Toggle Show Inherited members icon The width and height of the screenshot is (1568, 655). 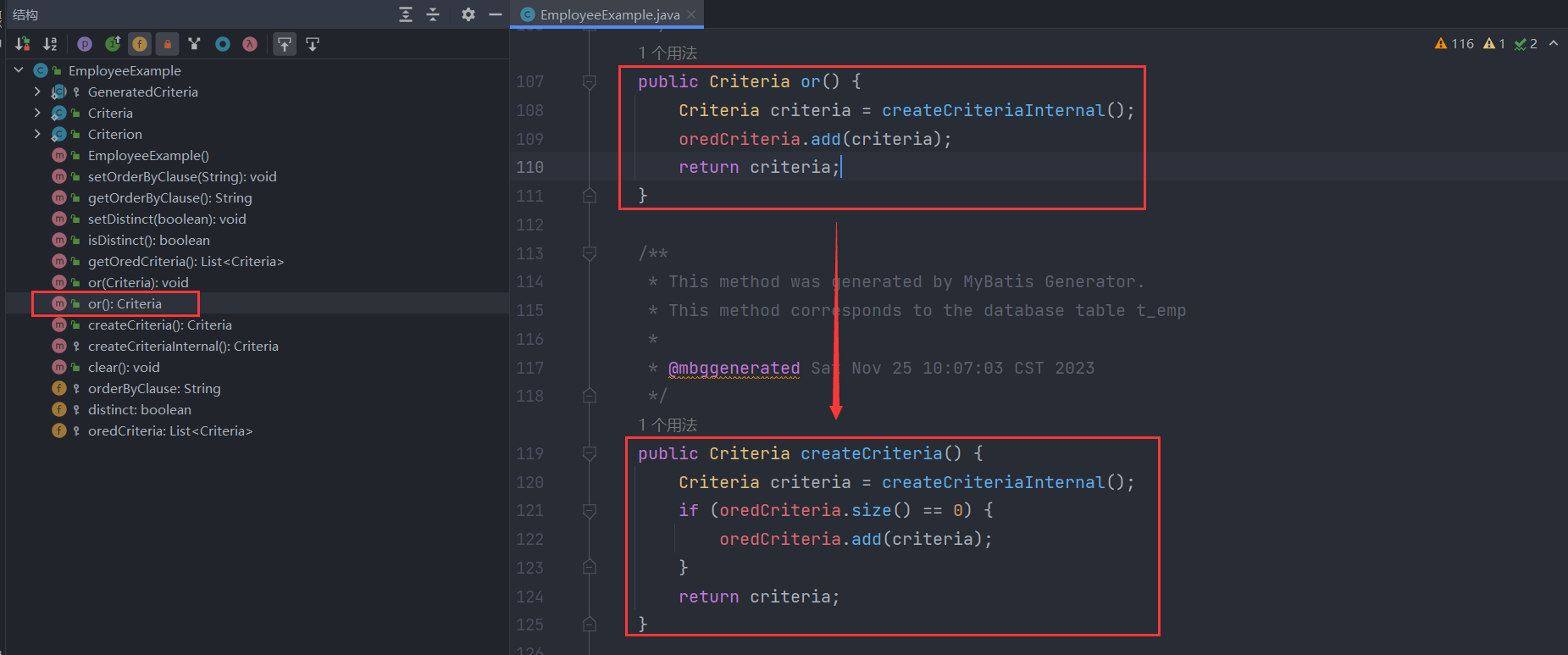[x=113, y=44]
